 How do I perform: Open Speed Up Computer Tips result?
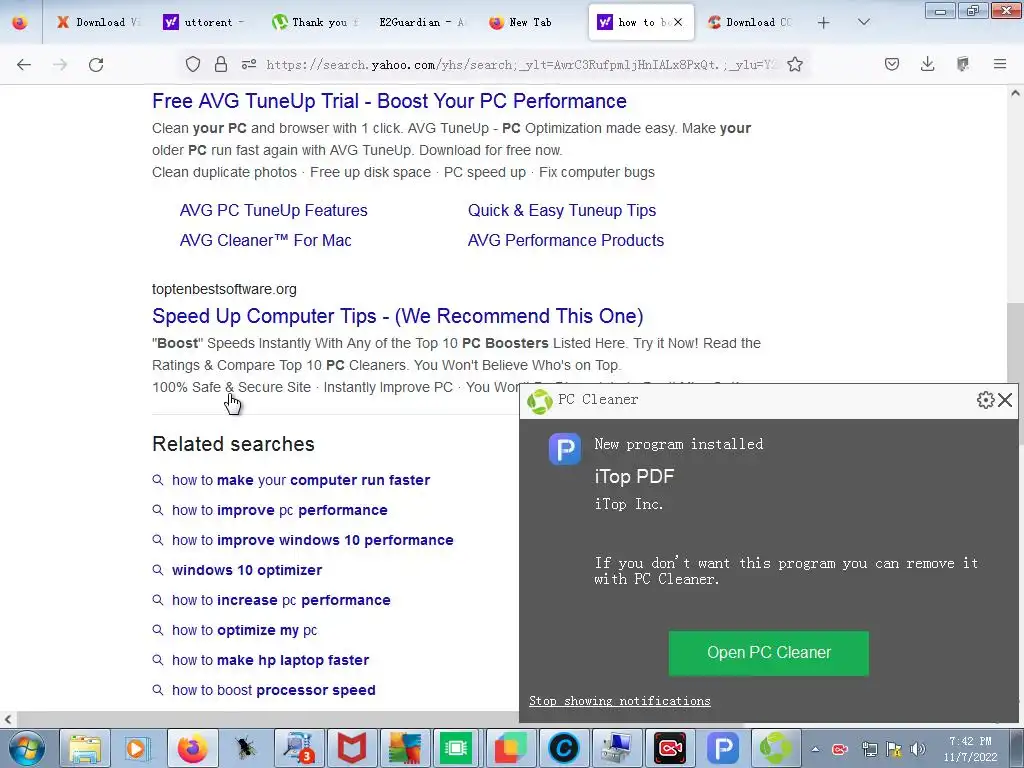(398, 316)
